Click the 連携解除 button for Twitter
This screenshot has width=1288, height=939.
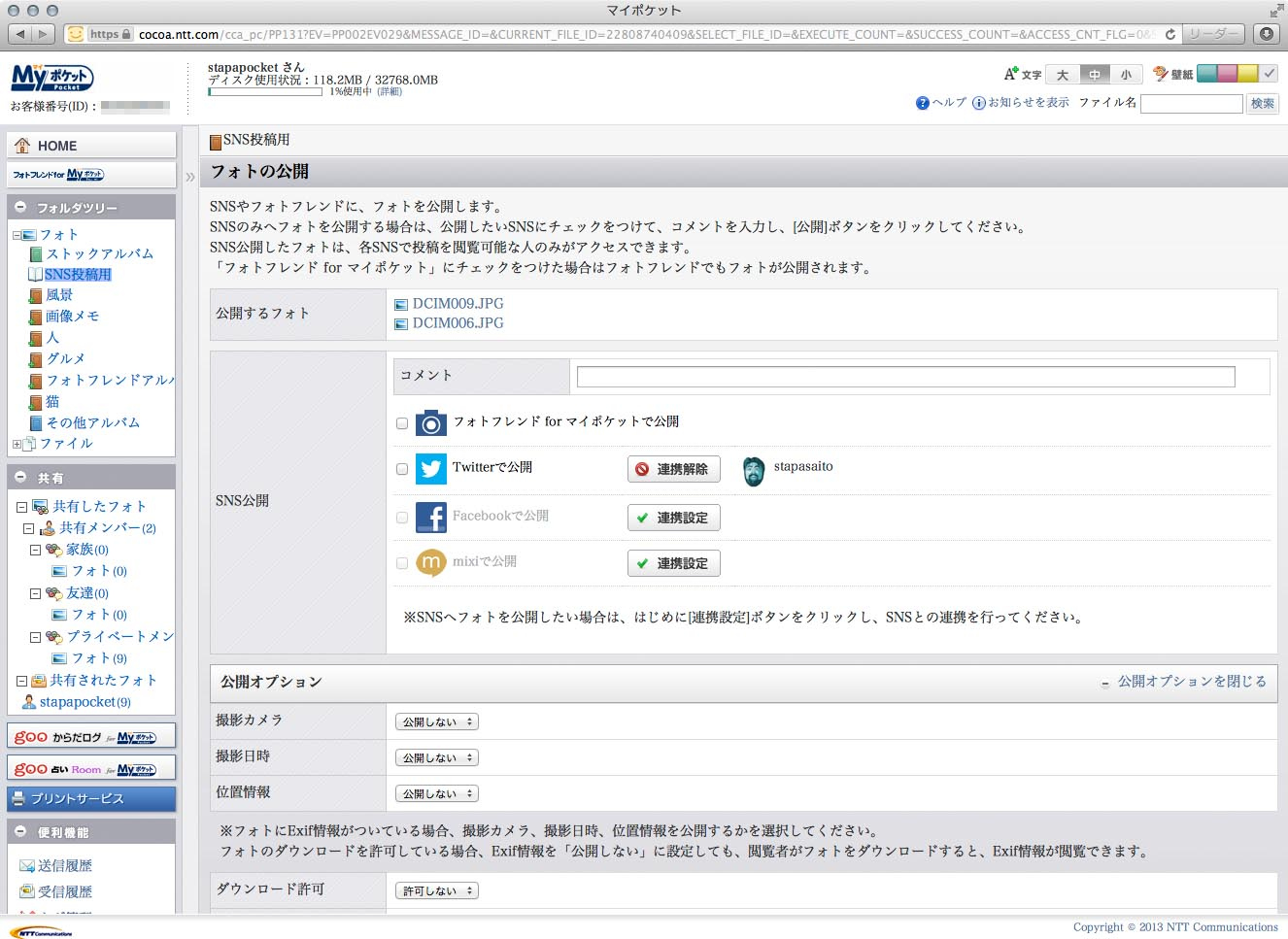674,469
